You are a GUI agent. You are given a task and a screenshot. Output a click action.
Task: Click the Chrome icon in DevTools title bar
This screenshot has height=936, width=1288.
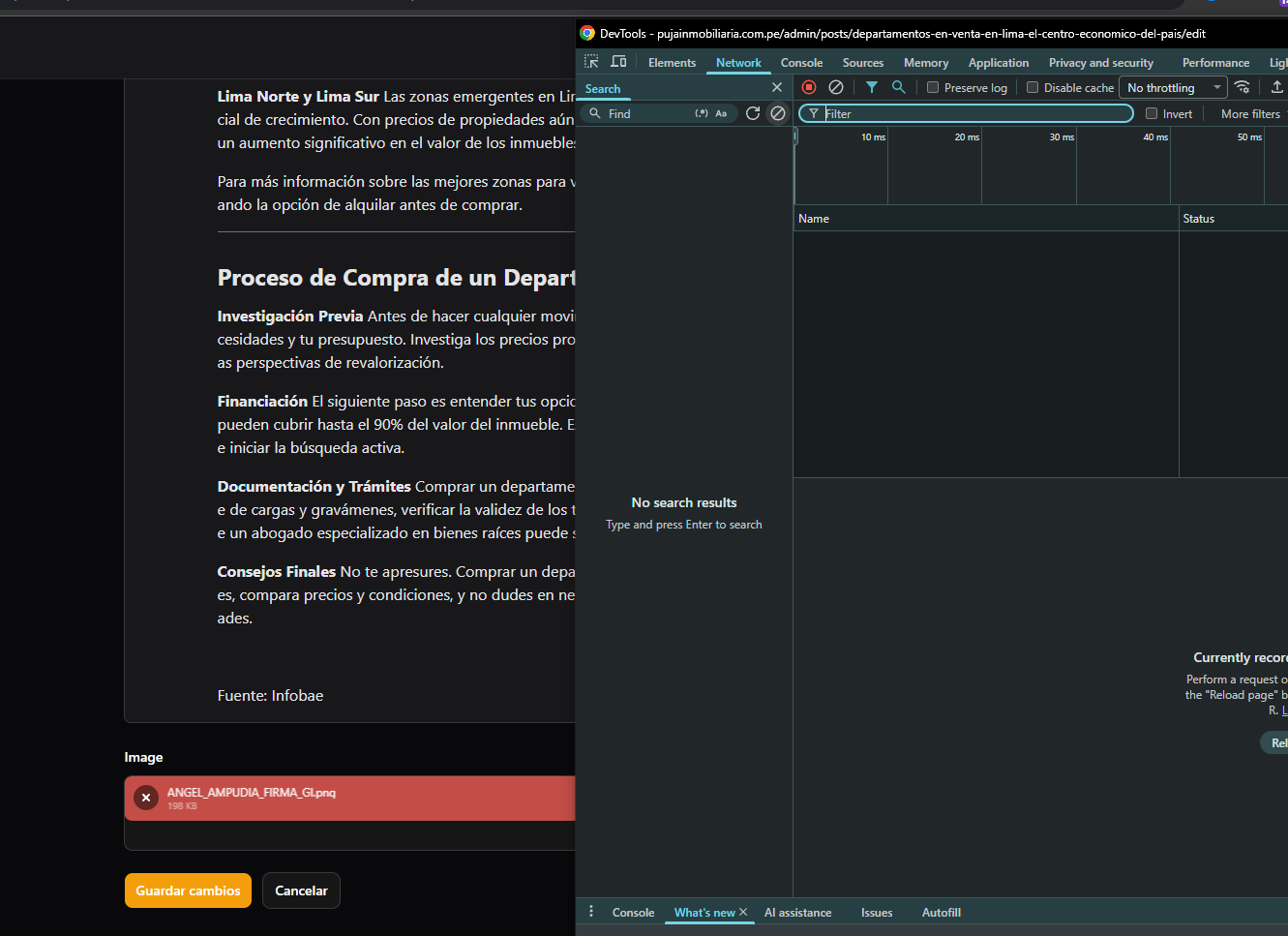click(x=587, y=33)
